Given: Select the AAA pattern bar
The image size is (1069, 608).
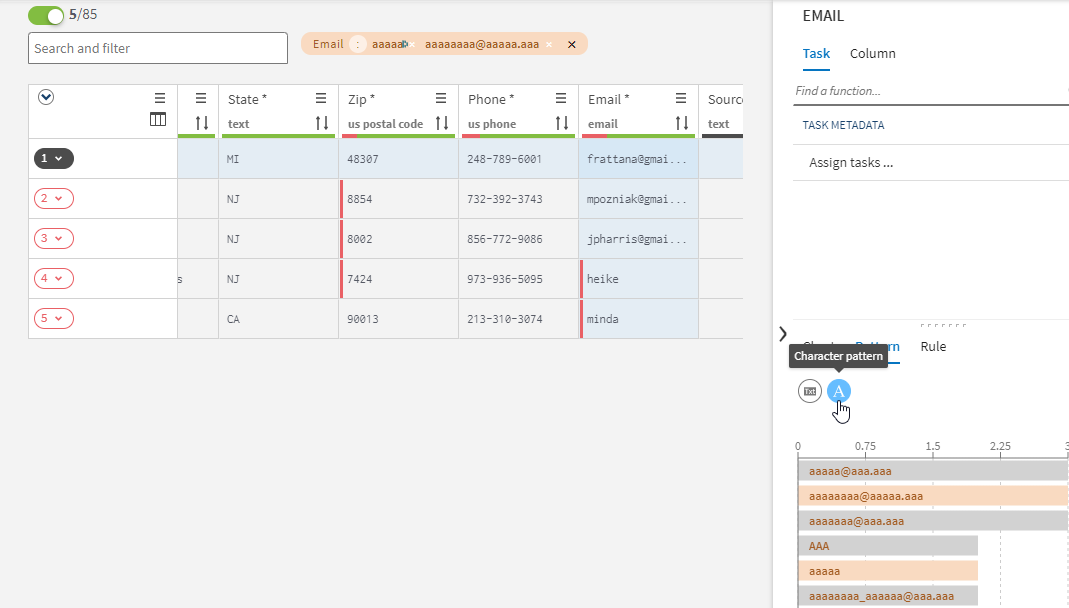Looking at the screenshot, I should [x=888, y=546].
